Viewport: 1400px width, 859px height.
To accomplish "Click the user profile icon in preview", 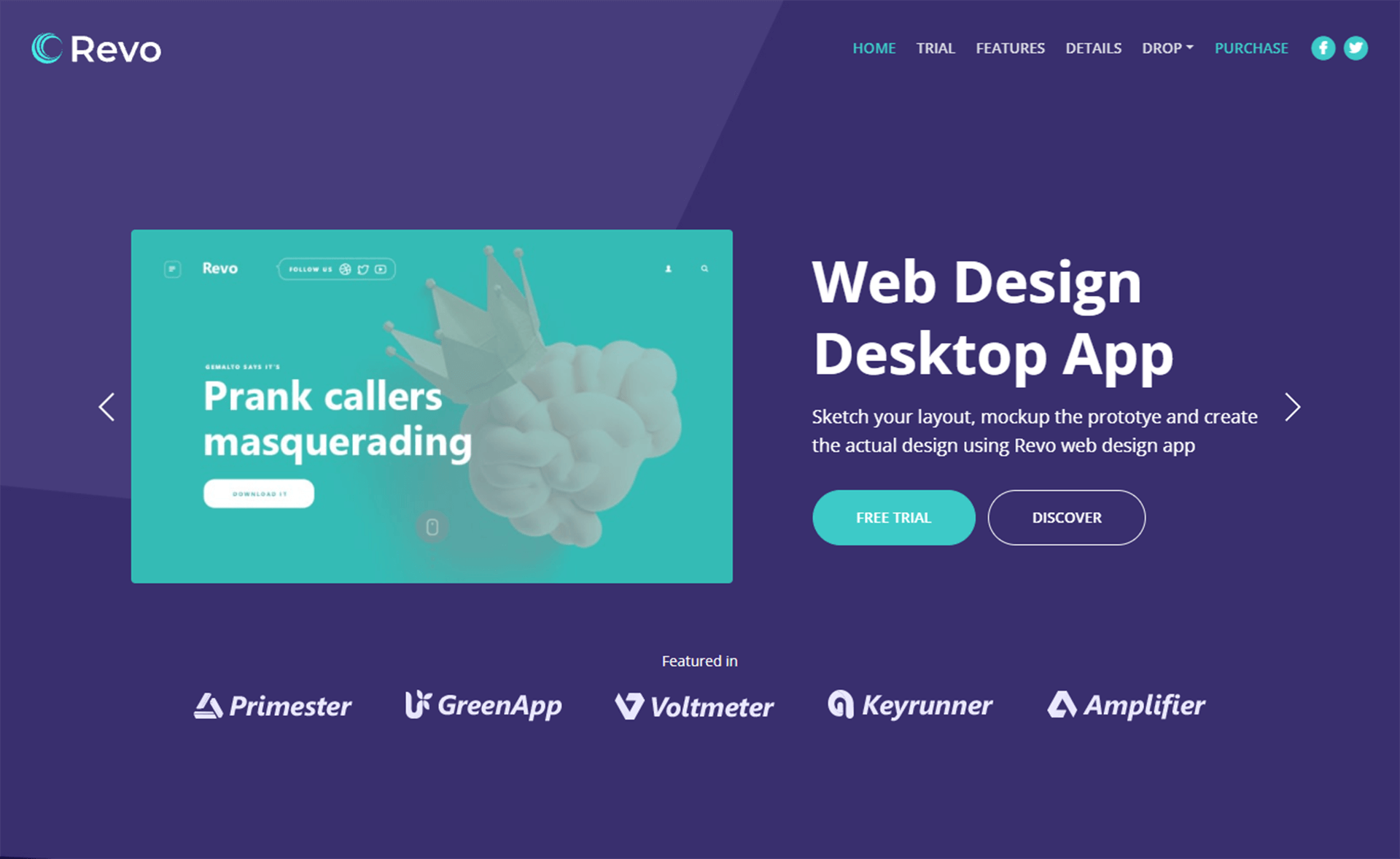I will coord(668,269).
